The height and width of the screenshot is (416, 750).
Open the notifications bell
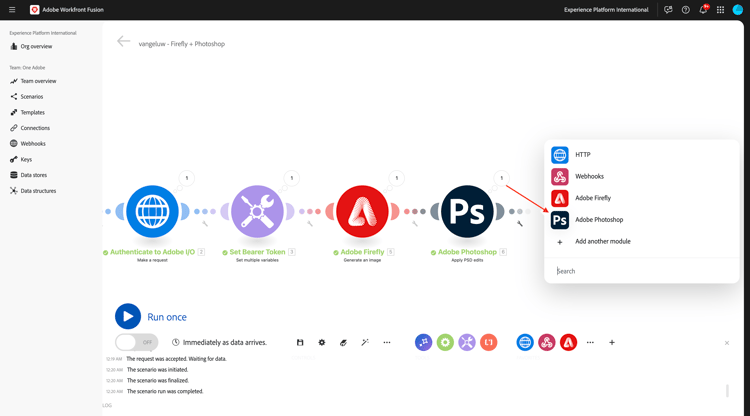point(703,10)
